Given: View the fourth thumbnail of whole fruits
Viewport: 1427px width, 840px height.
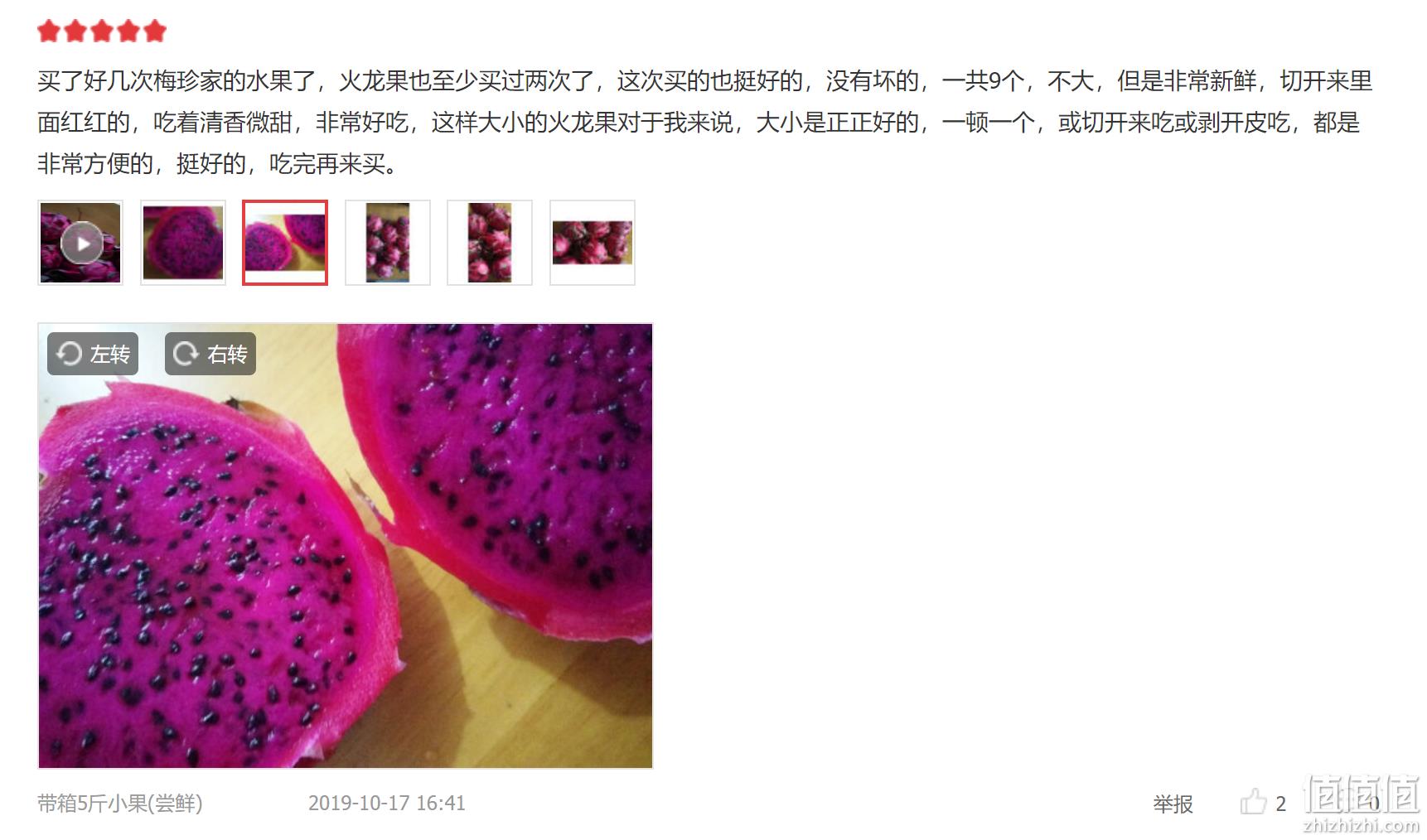Looking at the screenshot, I should [x=388, y=243].
